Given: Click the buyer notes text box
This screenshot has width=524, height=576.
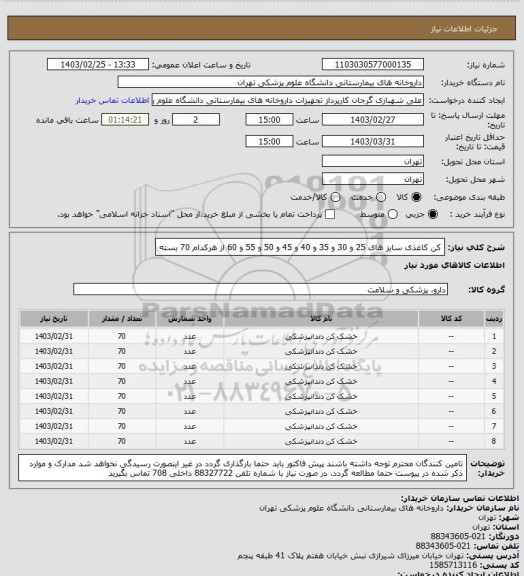Looking at the screenshot, I should (243, 468).
